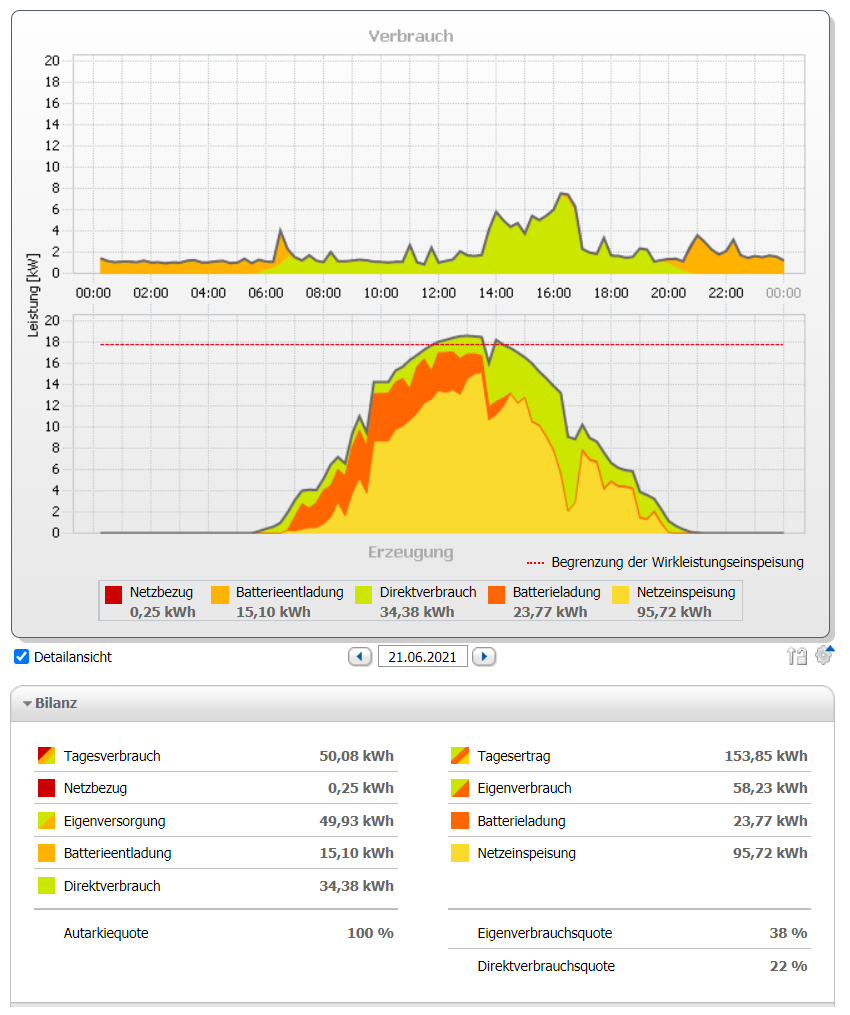Click the Eigenversorgung icon in Bilanz
850x1015 pixels.
point(46,821)
